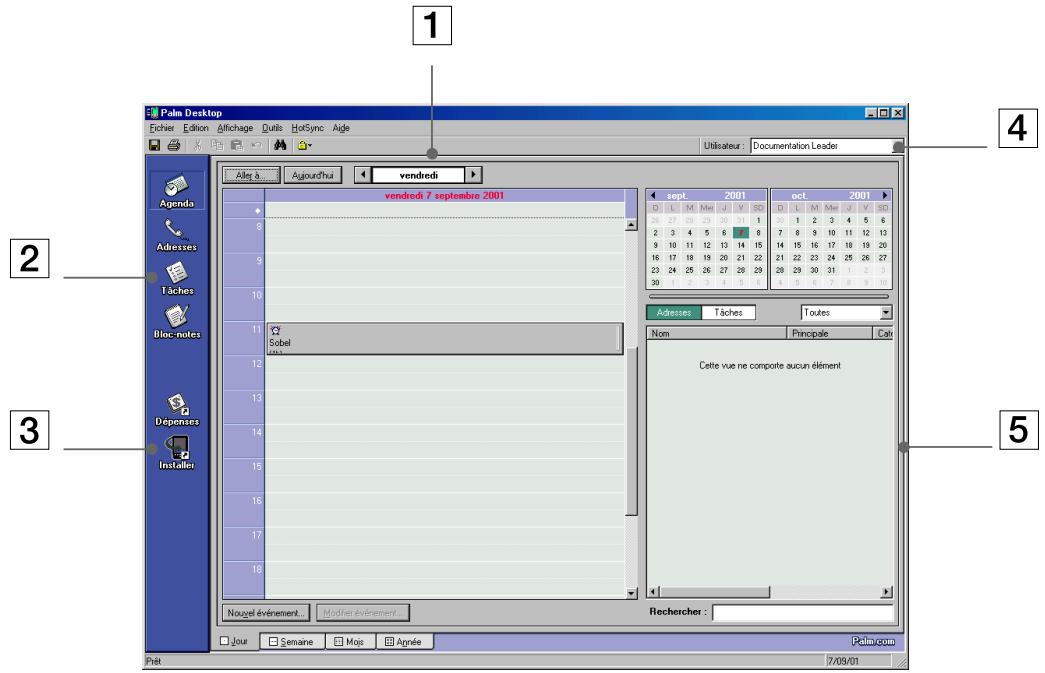Show previous month in mini calendar

653,196
